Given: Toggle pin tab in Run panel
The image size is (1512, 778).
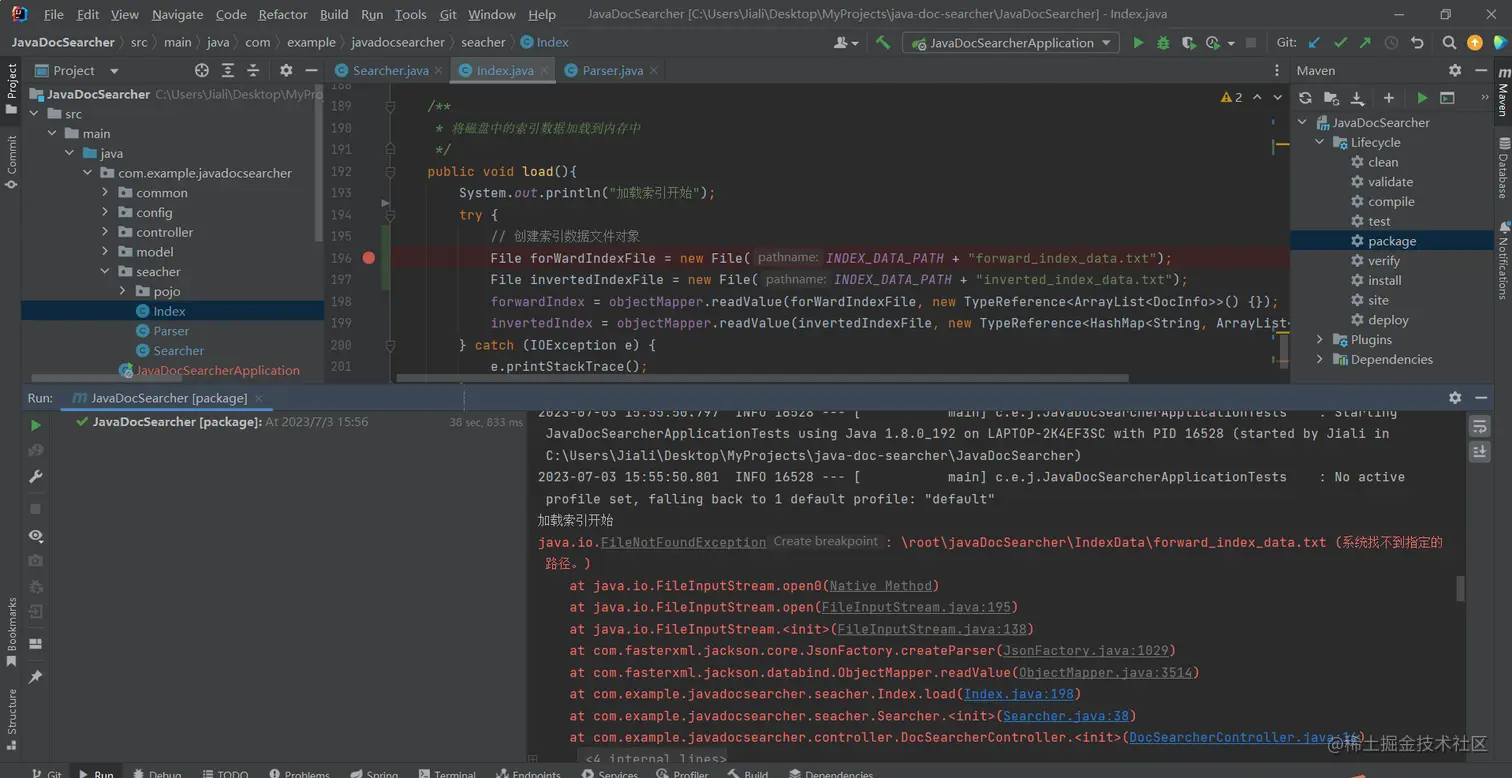Looking at the screenshot, I should pyautogui.click(x=36, y=677).
